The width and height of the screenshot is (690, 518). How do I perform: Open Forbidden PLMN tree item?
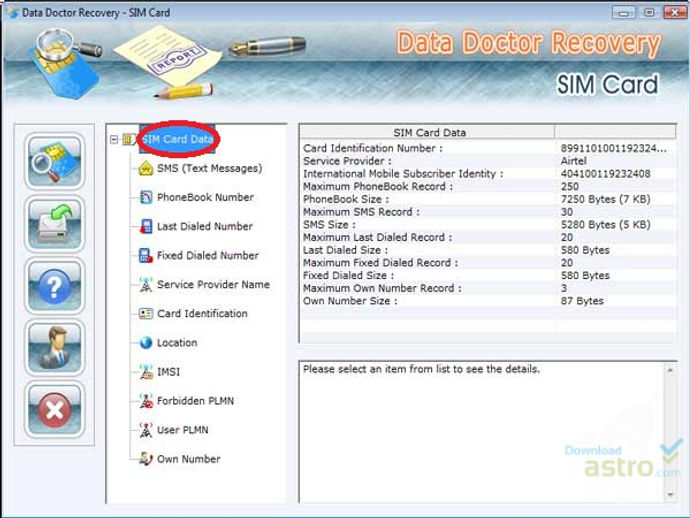pos(195,401)
